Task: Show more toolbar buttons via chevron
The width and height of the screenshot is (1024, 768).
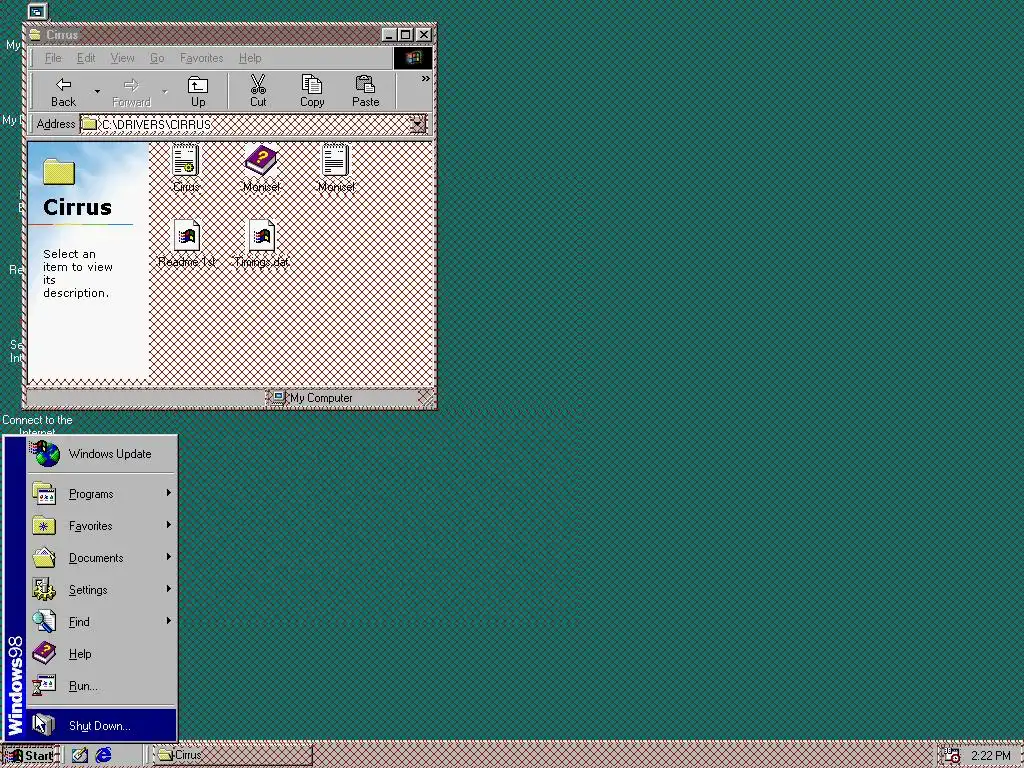Action: click(425, 78)
